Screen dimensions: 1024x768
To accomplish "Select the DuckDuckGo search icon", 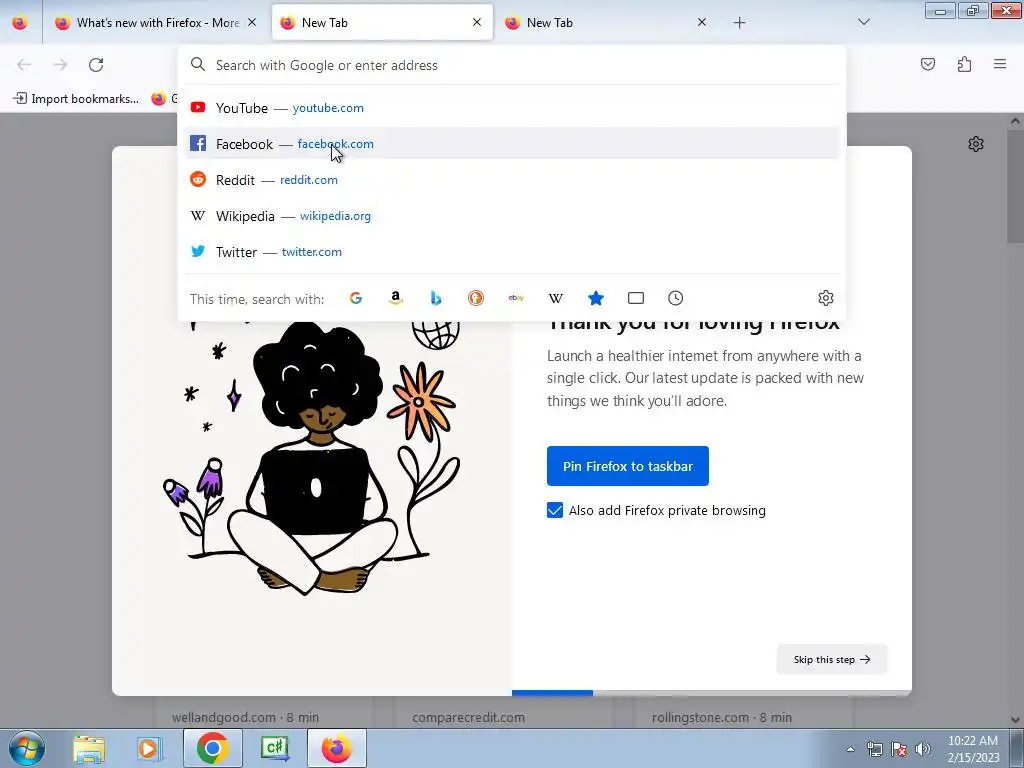I will tap(476, 298).
